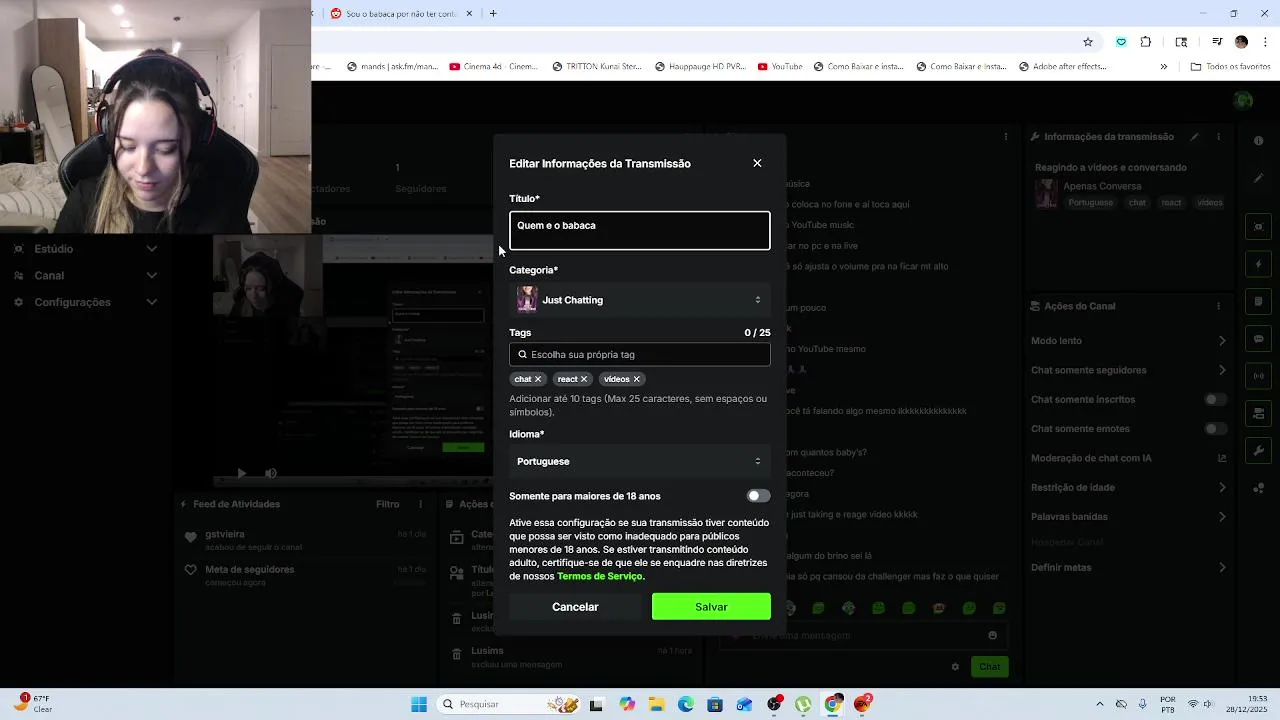Open Informações da transmissão panel options menu
1280x720 pixels.
[1218, 137]
